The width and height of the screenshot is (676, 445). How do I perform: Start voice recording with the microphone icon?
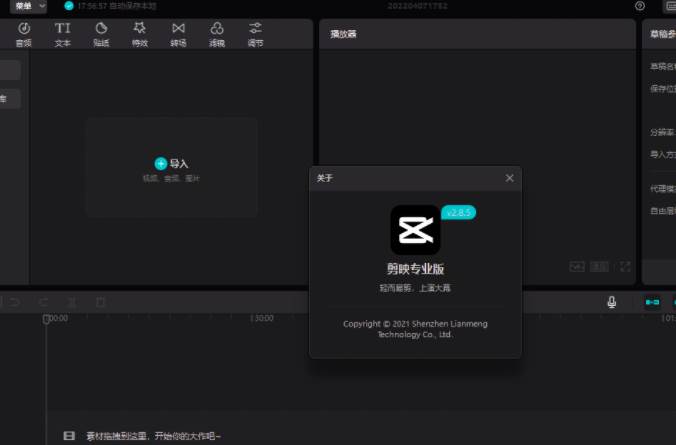(611, 302)
